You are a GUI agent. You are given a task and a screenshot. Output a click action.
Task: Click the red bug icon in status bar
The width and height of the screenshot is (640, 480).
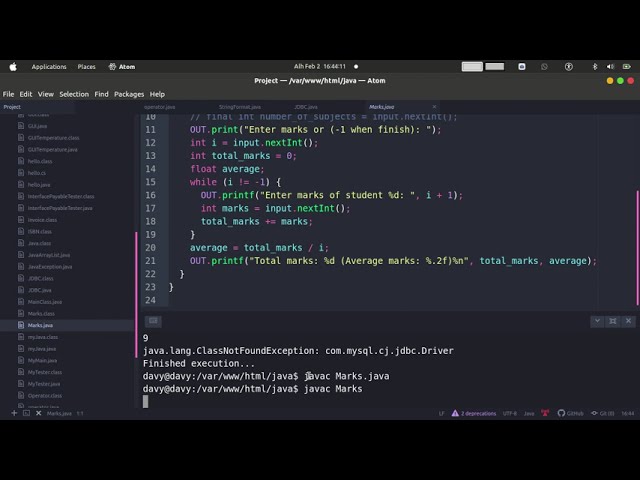pos(545,413)
